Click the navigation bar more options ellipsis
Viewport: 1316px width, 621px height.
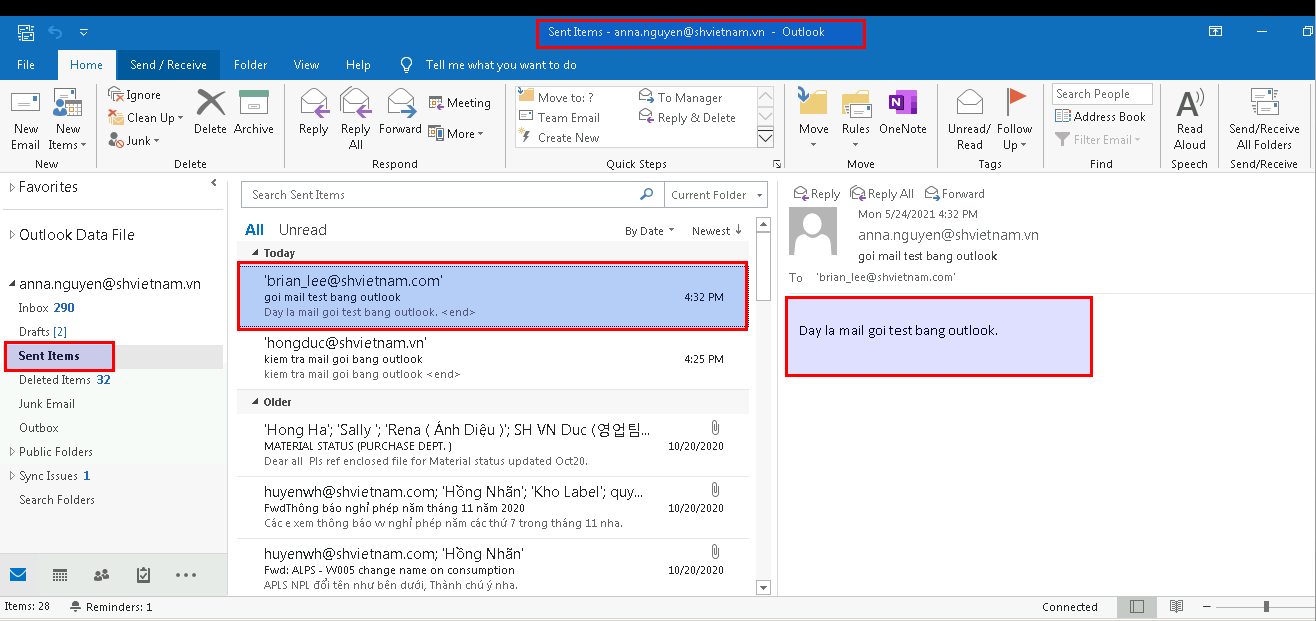186,575
